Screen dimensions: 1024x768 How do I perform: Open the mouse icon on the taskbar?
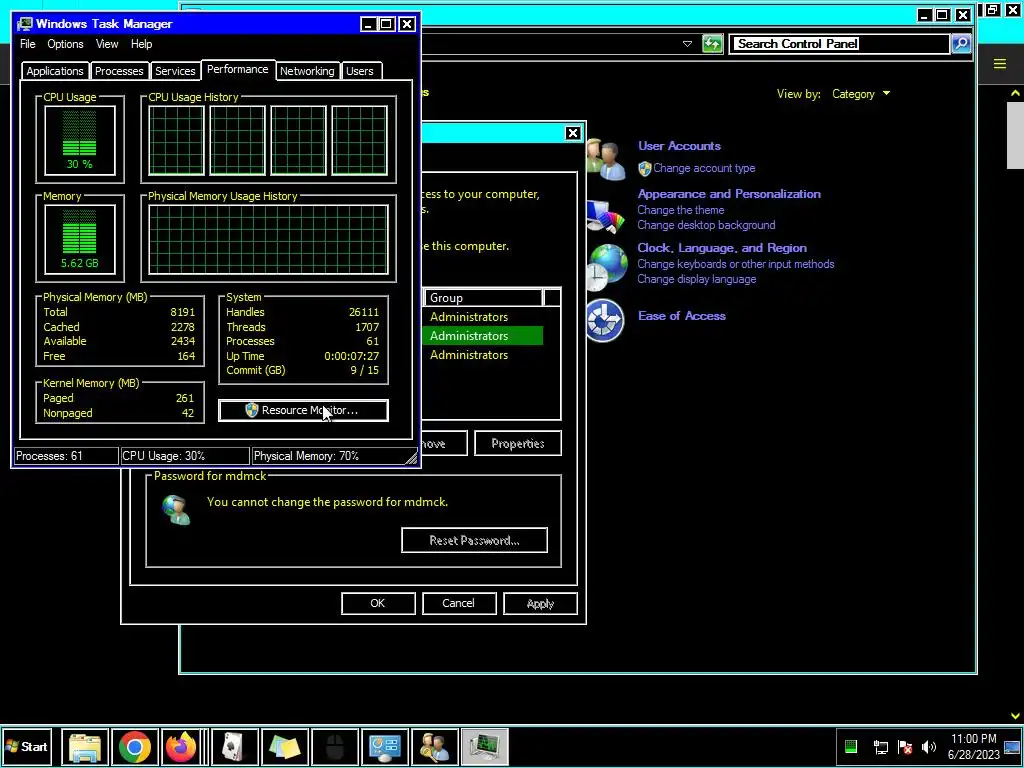point(334,746)
